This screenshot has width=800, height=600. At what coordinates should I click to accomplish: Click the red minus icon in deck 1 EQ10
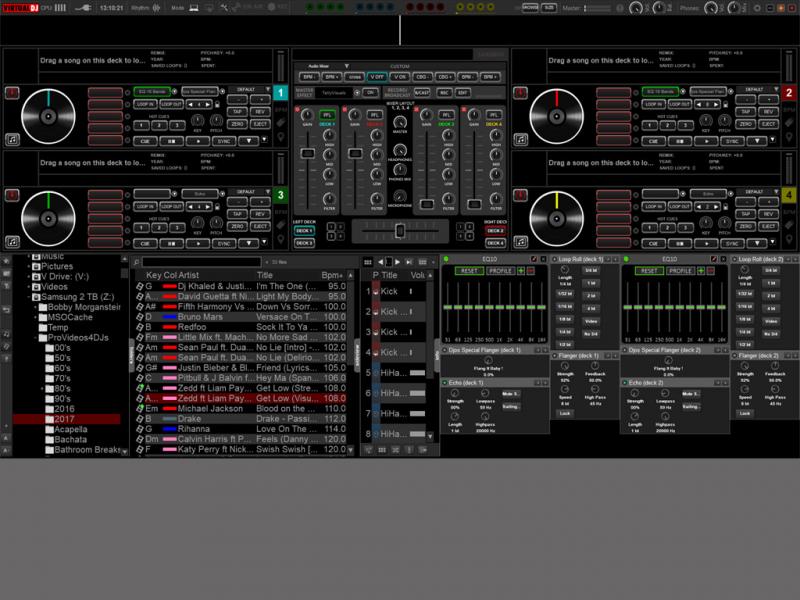531,270
